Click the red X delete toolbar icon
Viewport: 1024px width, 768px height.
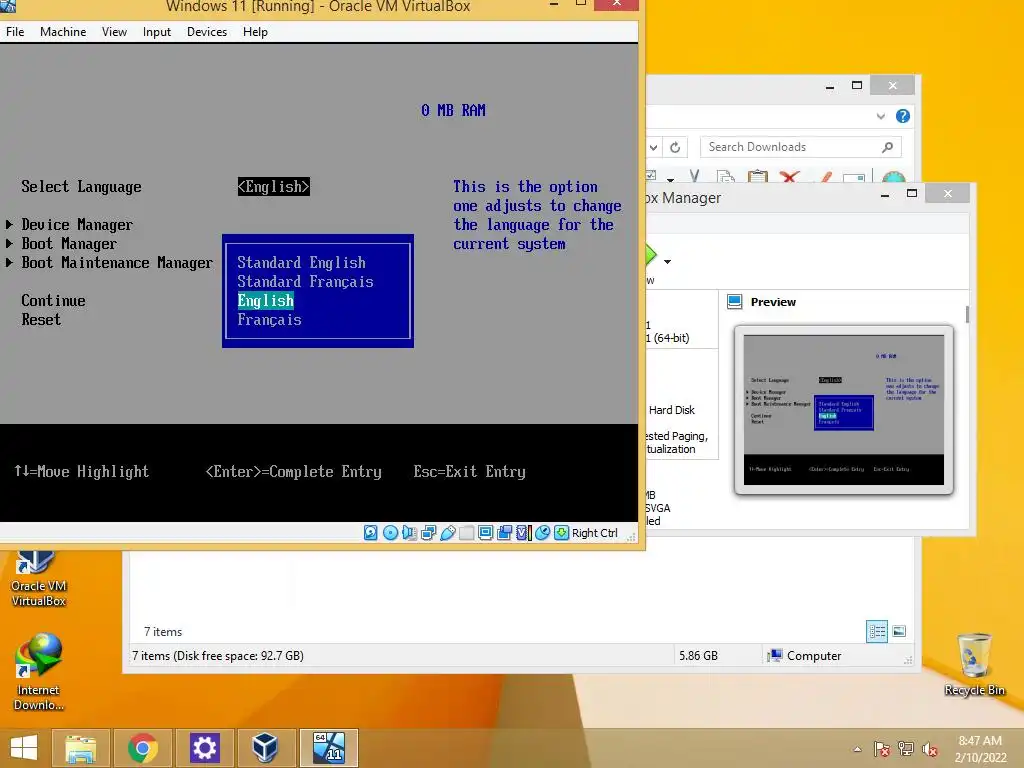[790, 176]
